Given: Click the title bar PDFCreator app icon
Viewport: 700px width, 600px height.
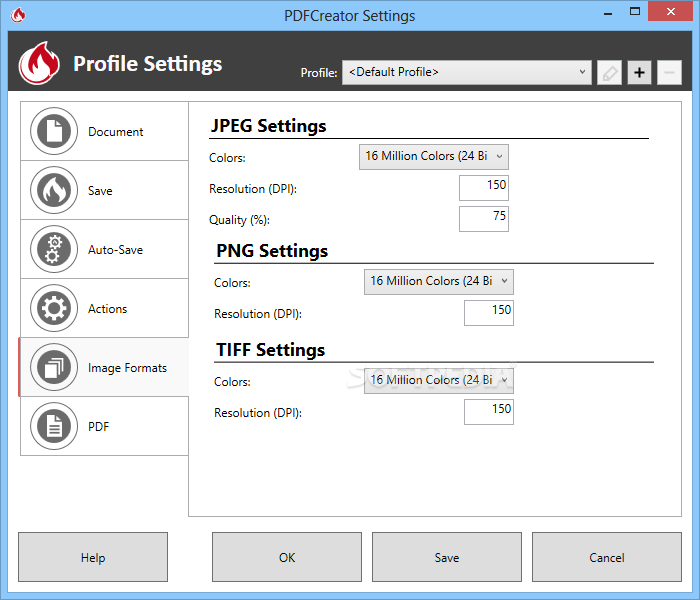Looking at the screenshot, I should [x=18, y=15].
